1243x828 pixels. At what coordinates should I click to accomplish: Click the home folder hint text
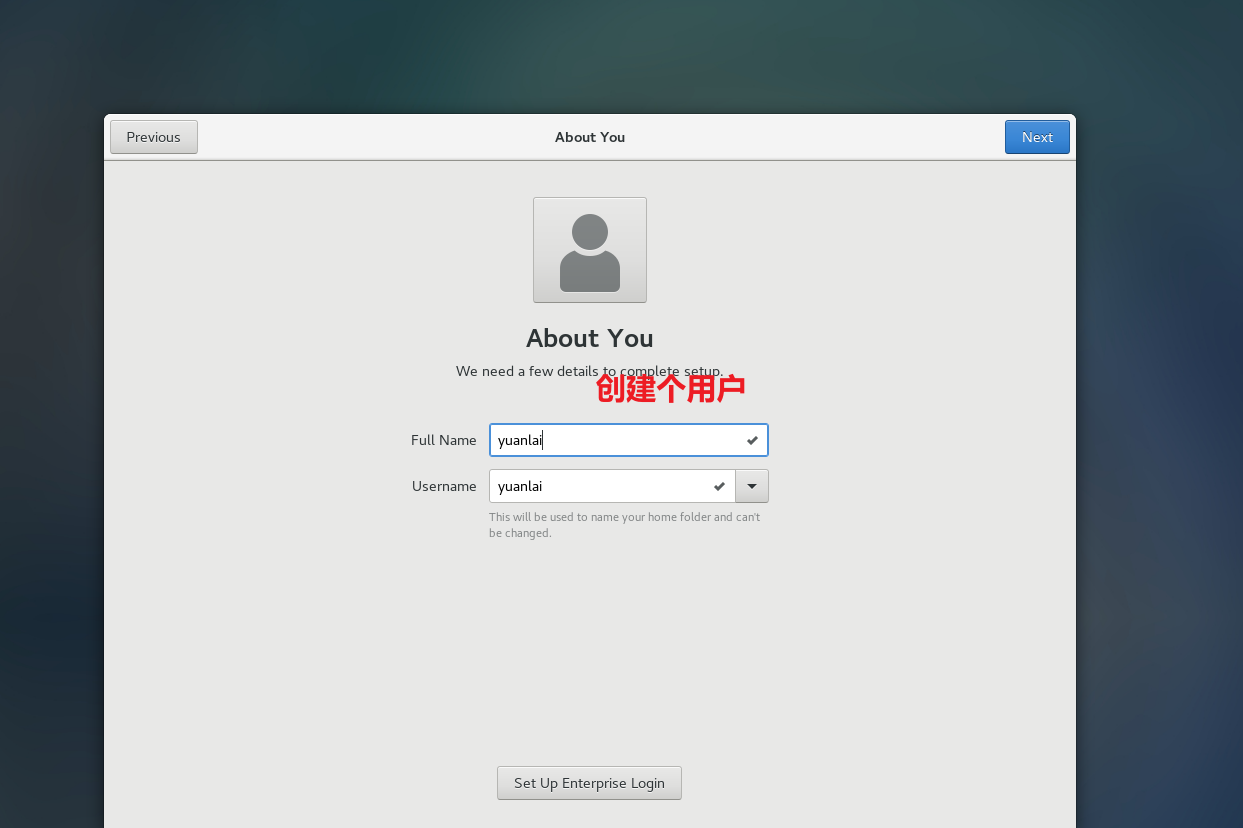point(625,525)
